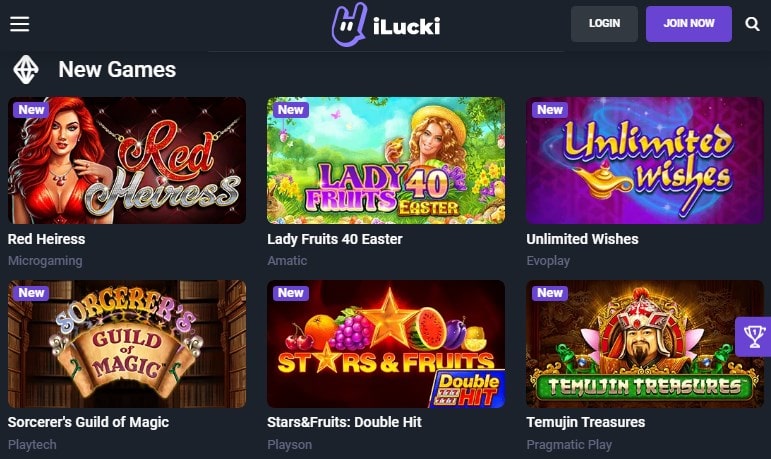Click the New badge on Unlimited Wishes

pos(550,110)
